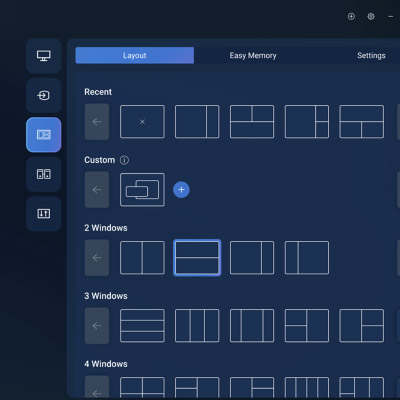The image size is (400, 400).
Task: Switch to the Layout tab
Action: point(135,55)
